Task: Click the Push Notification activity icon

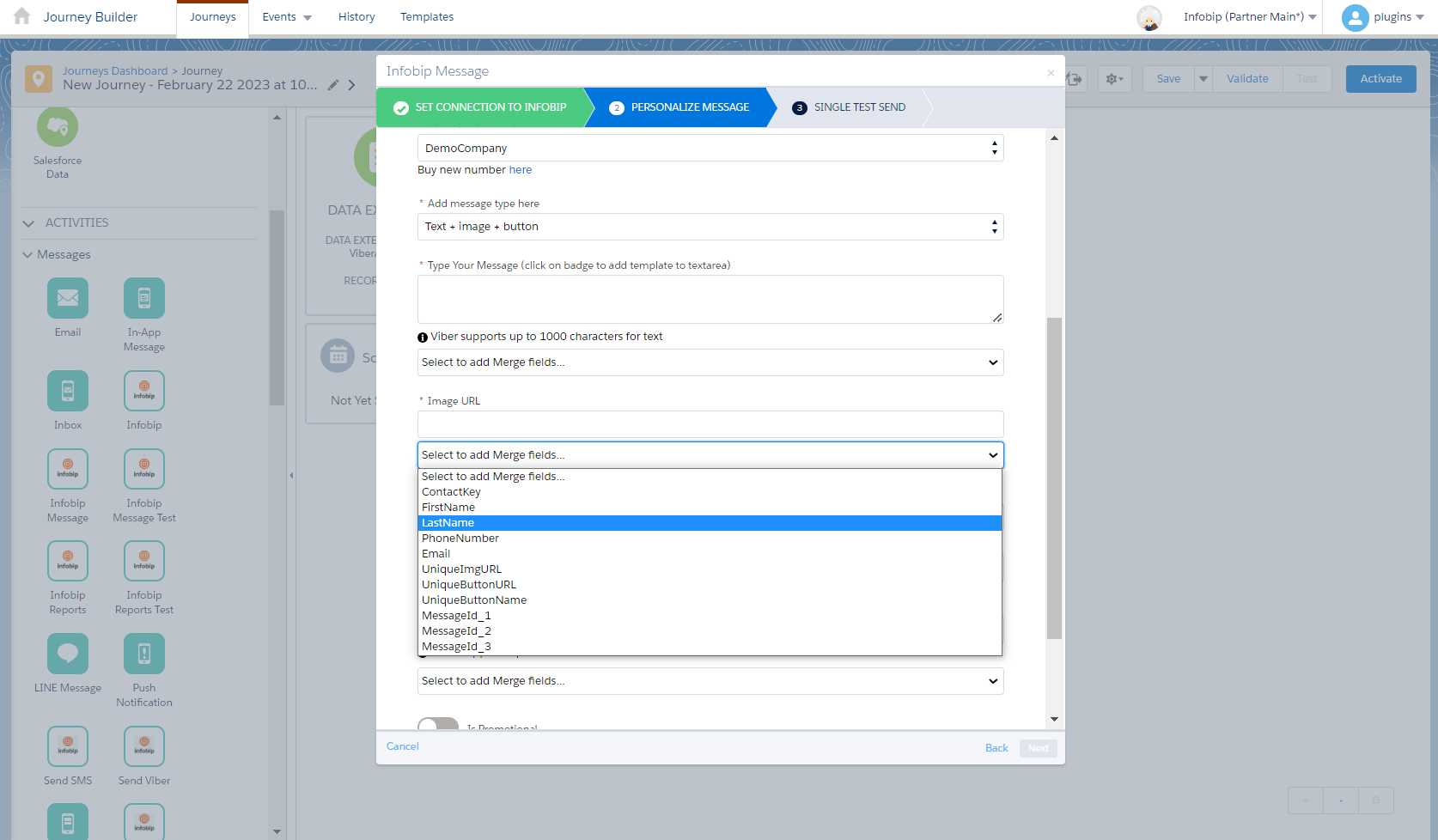Action: pyautogui.click(x=144, y=654)
